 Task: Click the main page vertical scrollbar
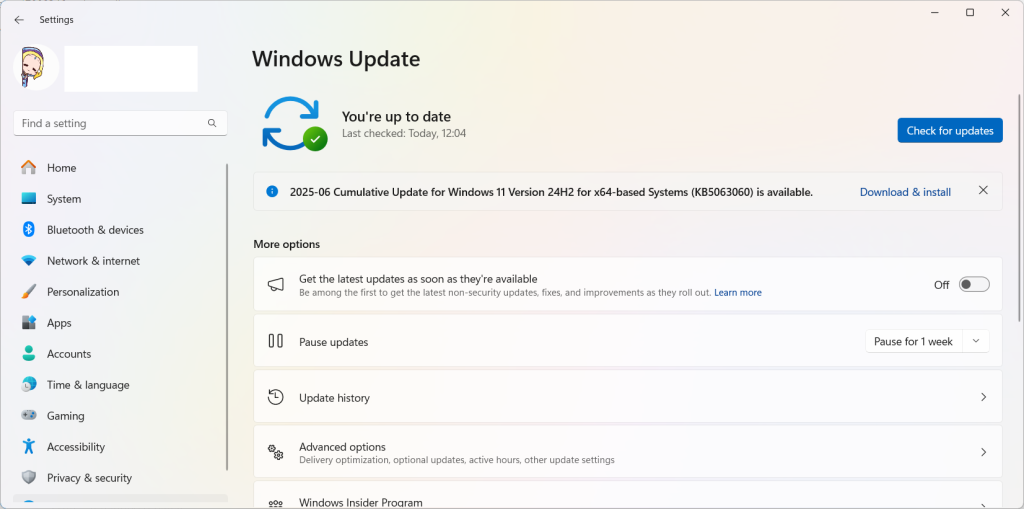click(1018, 208)
